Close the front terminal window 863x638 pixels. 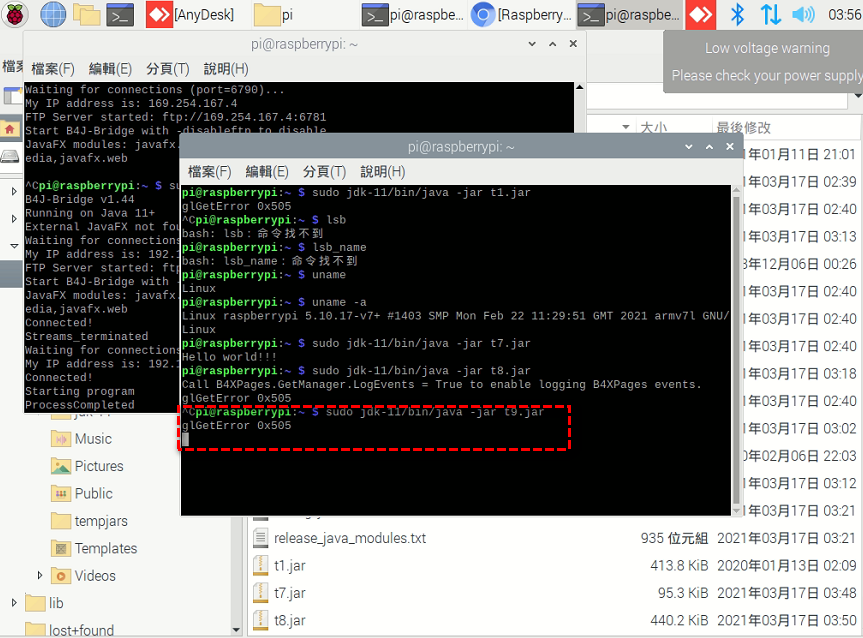click(730, 146)
